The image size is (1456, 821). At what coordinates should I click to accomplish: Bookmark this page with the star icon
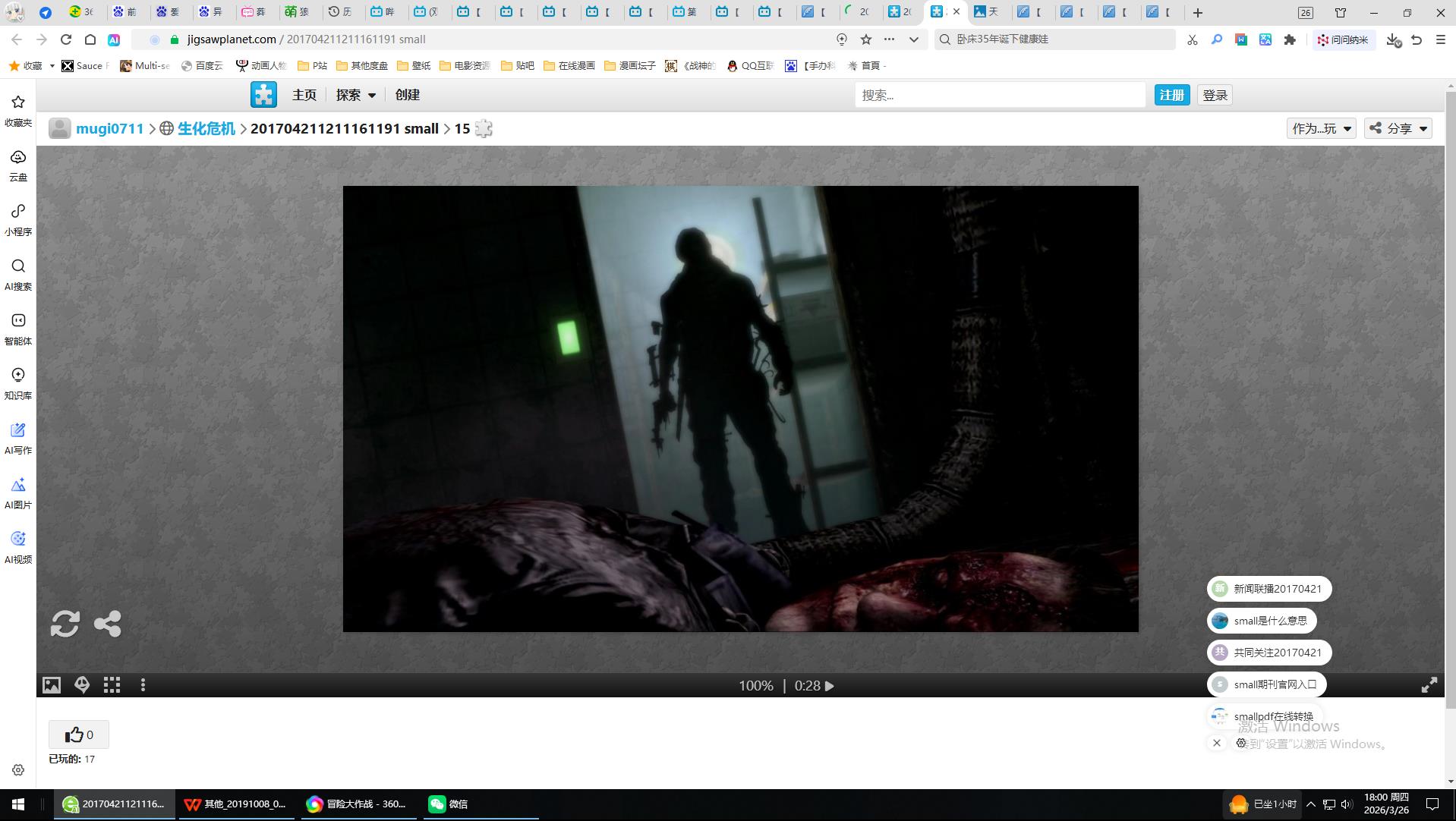866,39
